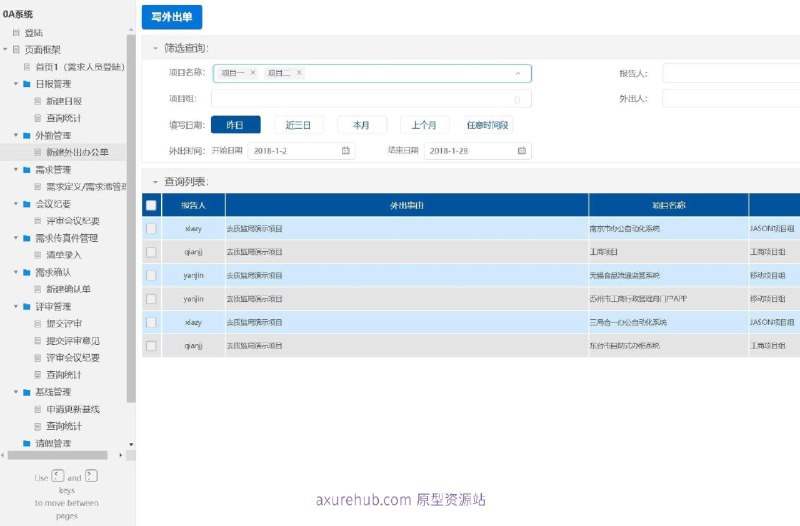
Task: Open the 清单录入 page
Action: [x=64, y=255]
